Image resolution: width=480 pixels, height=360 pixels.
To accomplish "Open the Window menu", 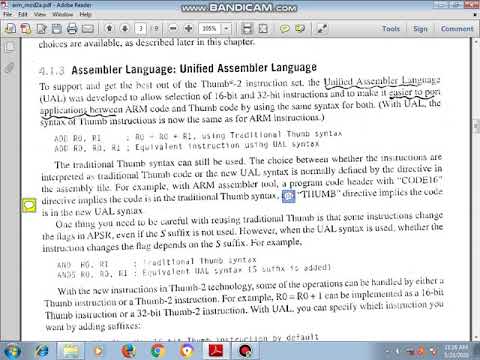I will [x=63, y=14].
